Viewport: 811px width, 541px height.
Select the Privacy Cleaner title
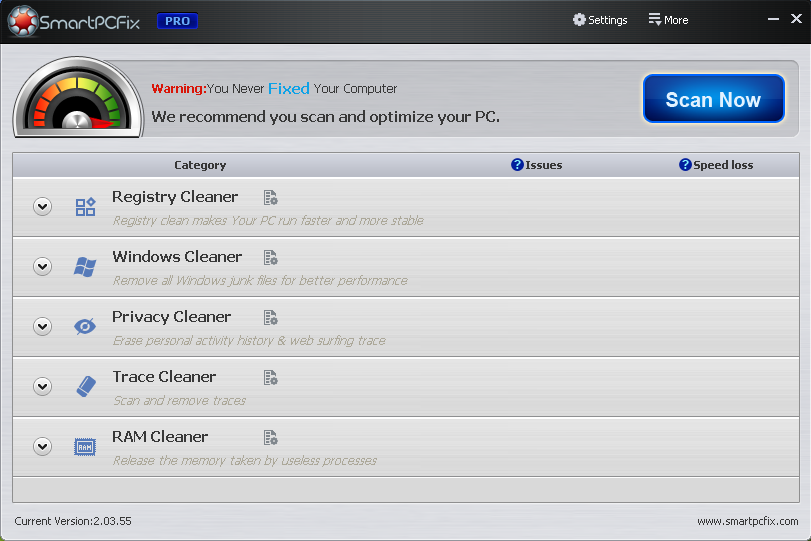pos(171,317)
